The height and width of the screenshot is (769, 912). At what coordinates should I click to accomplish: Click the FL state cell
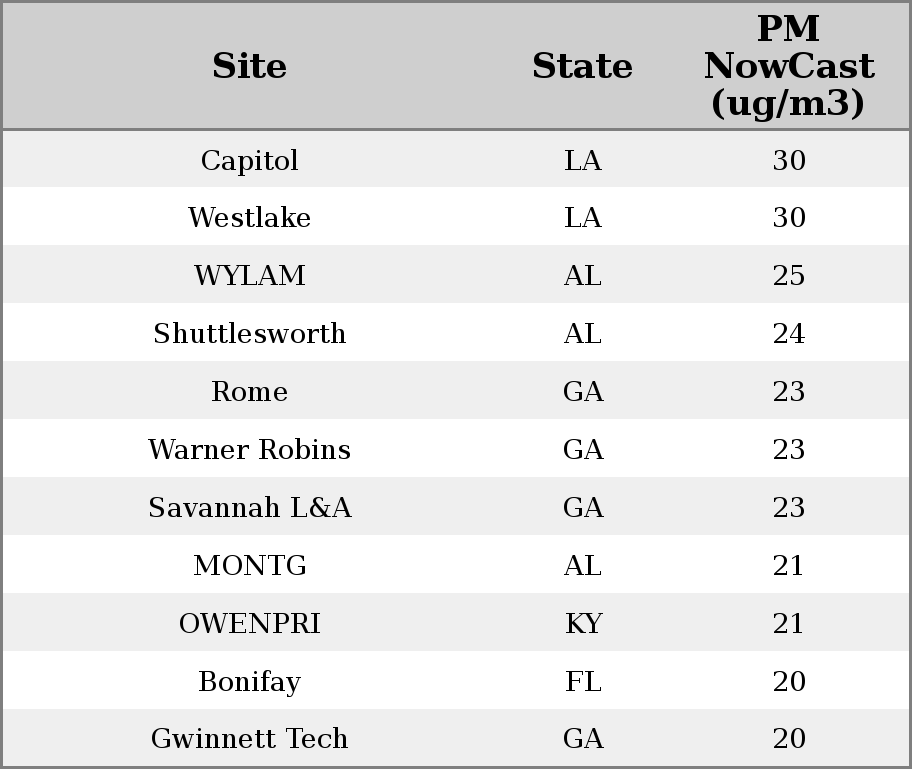pyautogui.click(x=583, y=681)
